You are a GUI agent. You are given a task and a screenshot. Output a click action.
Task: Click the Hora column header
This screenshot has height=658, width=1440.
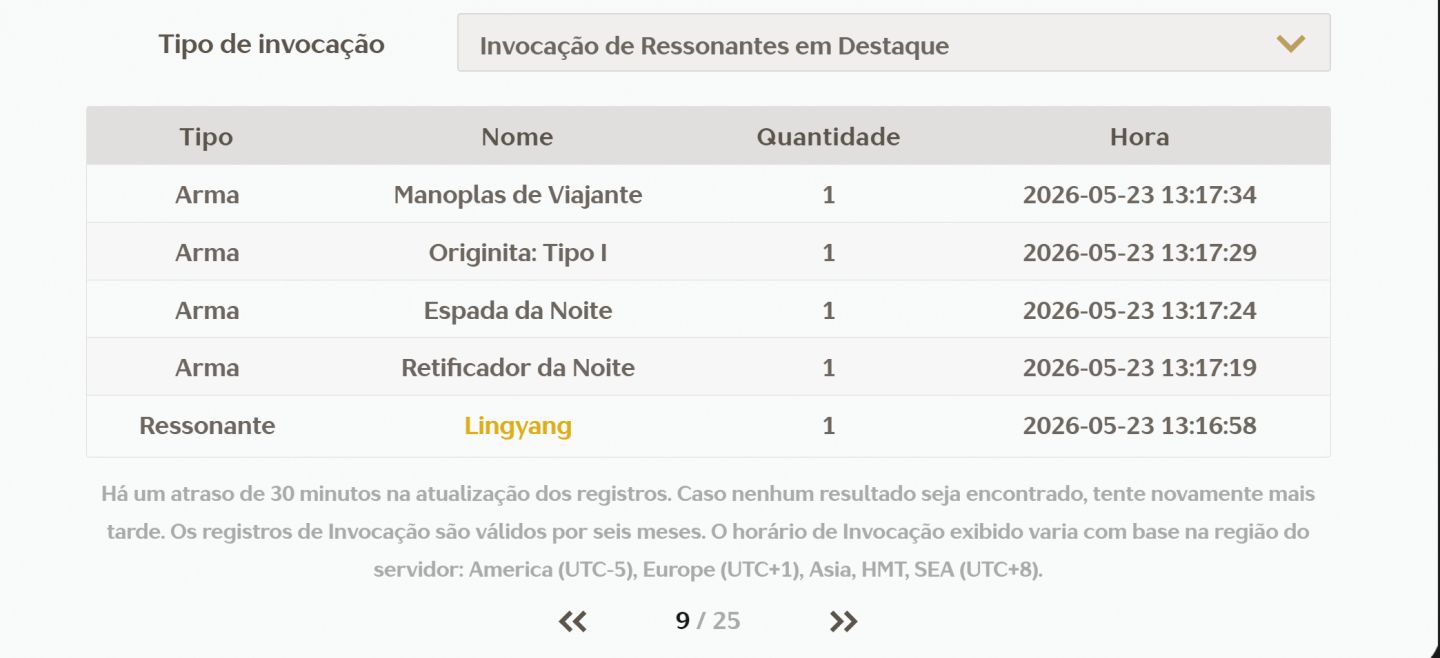pyautogui.click(x=1139, y=137)
